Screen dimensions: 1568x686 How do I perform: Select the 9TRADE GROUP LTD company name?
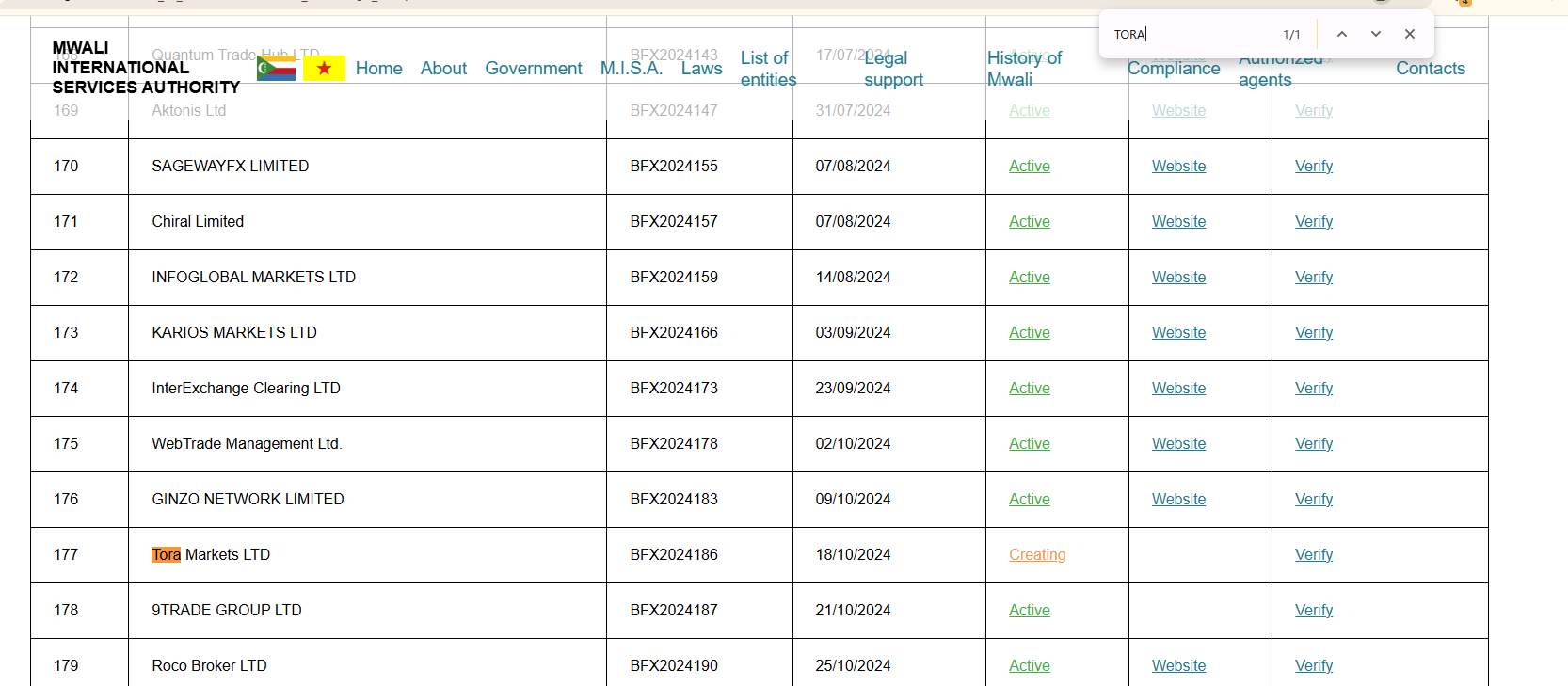227,611
